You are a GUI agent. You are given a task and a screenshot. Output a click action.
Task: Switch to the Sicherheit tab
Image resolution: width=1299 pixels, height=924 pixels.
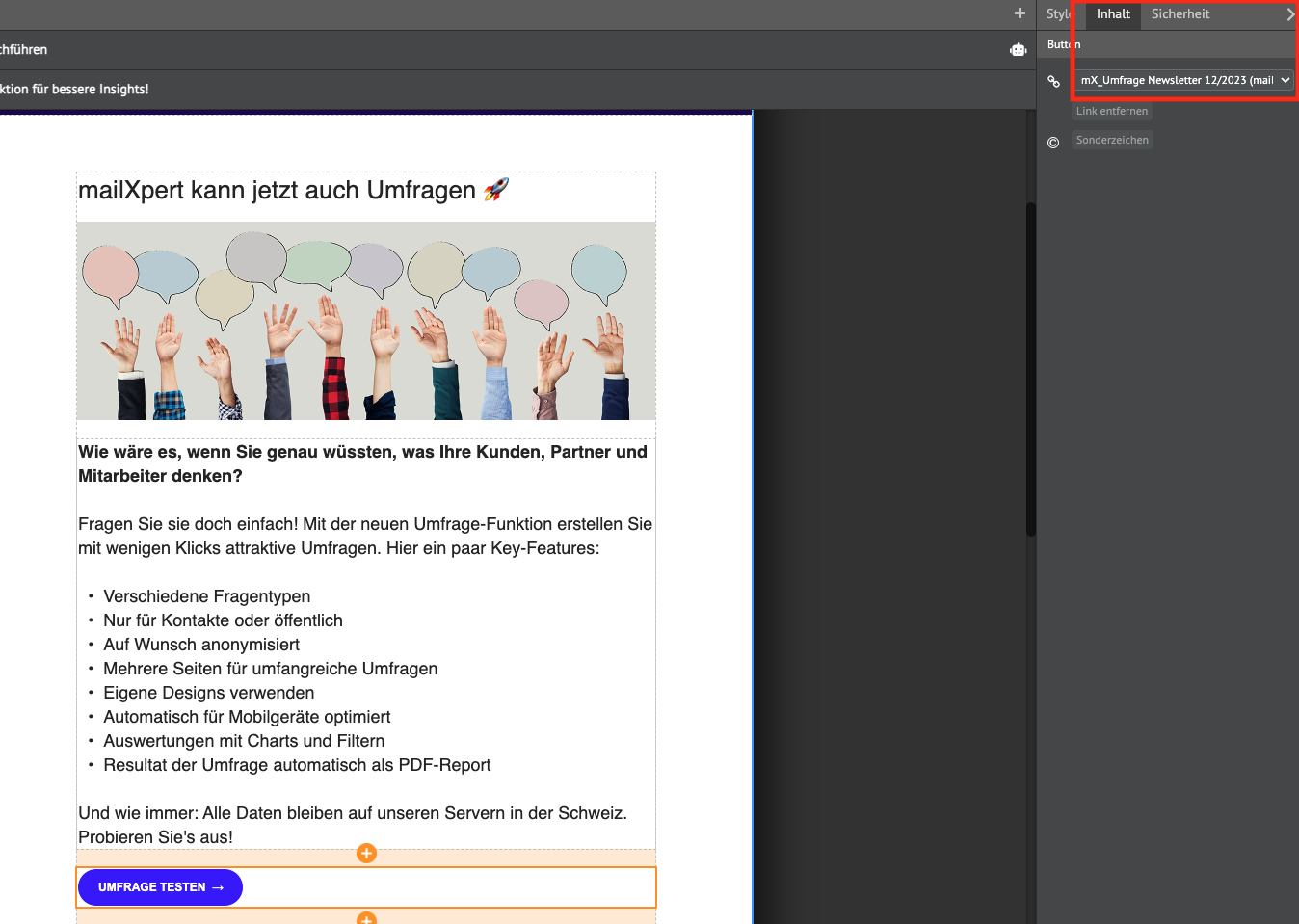1180,13
